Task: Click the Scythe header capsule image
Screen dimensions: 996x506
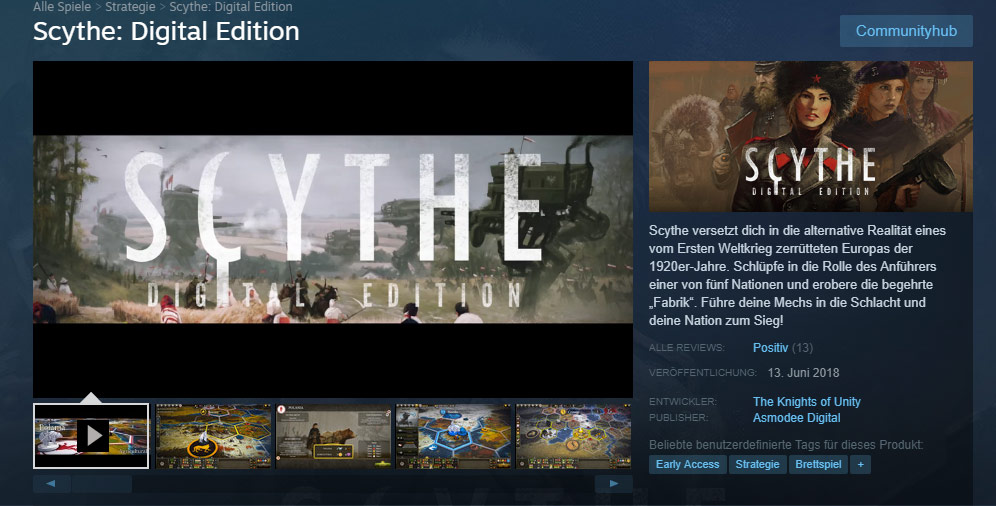Action: (811, 136)
